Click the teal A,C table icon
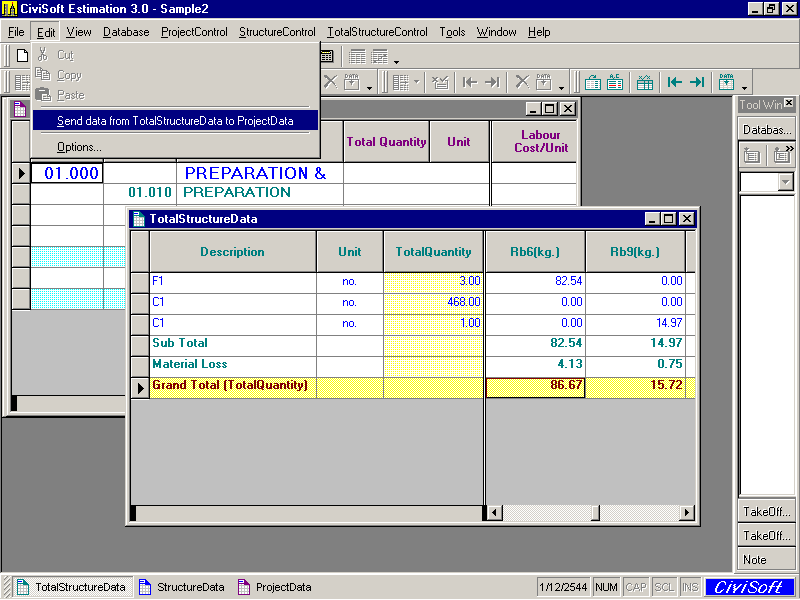Viewport: 800px width, 600px height. [615, 82]
